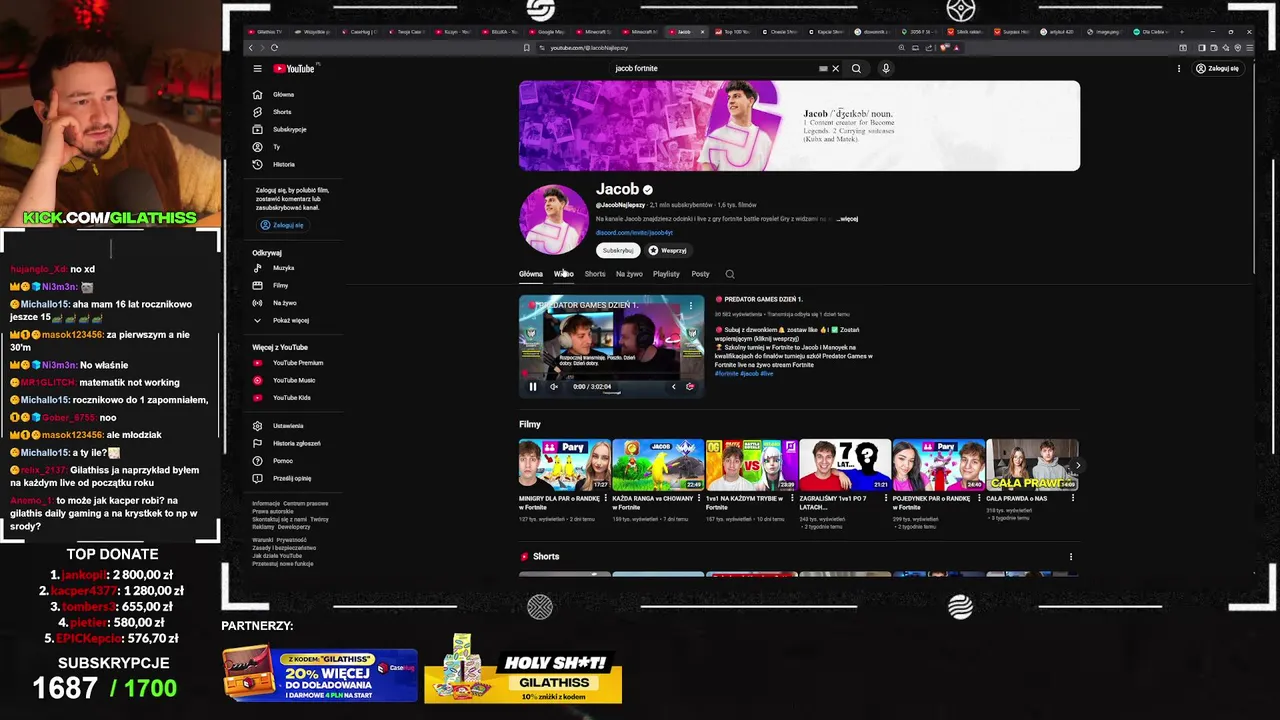Image resolution: width=1280 pixels, height=720 pixels.
Task: Click the search magnifier button
Action: coord(856,69)
